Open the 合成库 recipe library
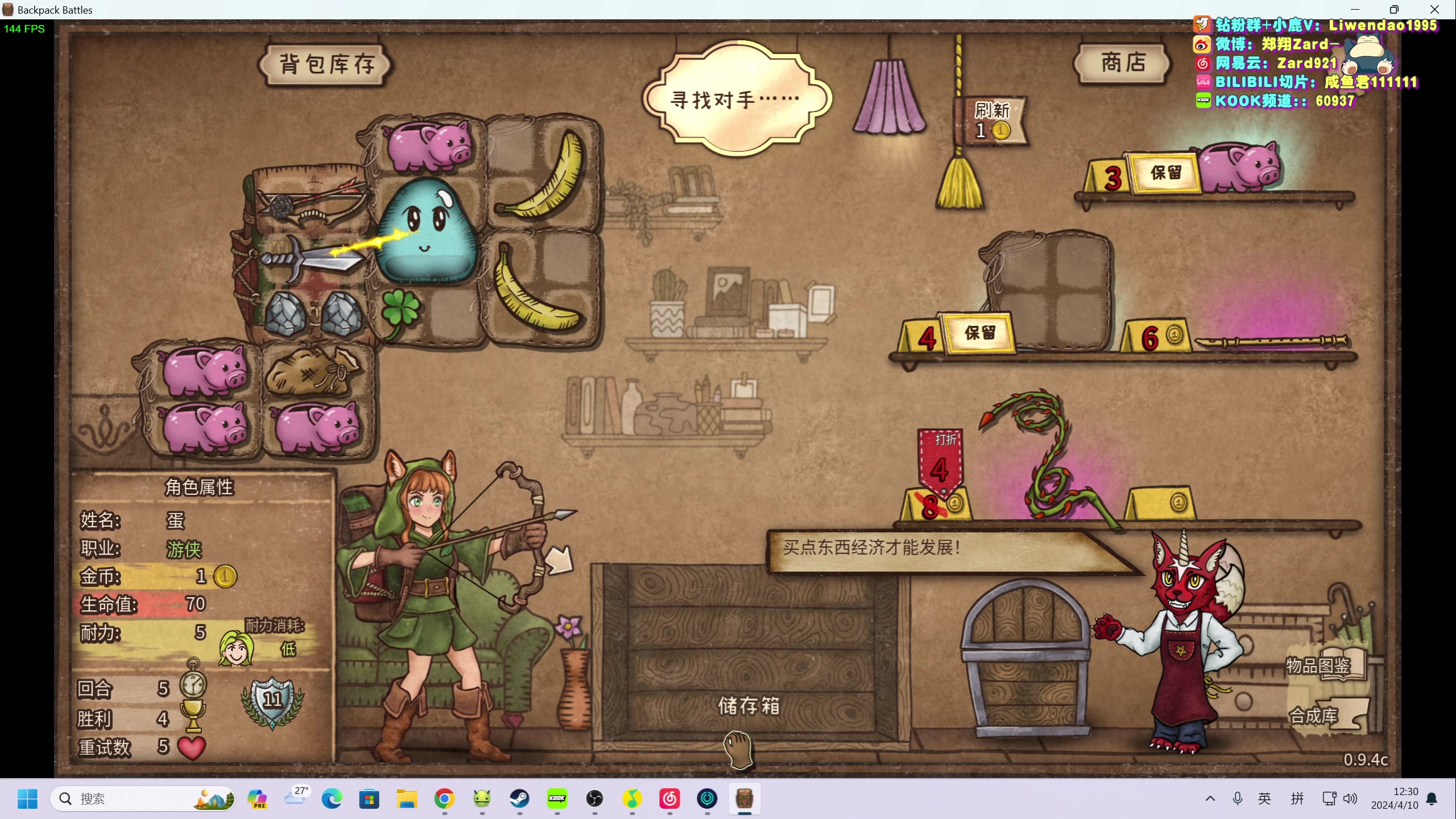The image size is (1456, 819). pyautogui.click(x=1314, y=715)
